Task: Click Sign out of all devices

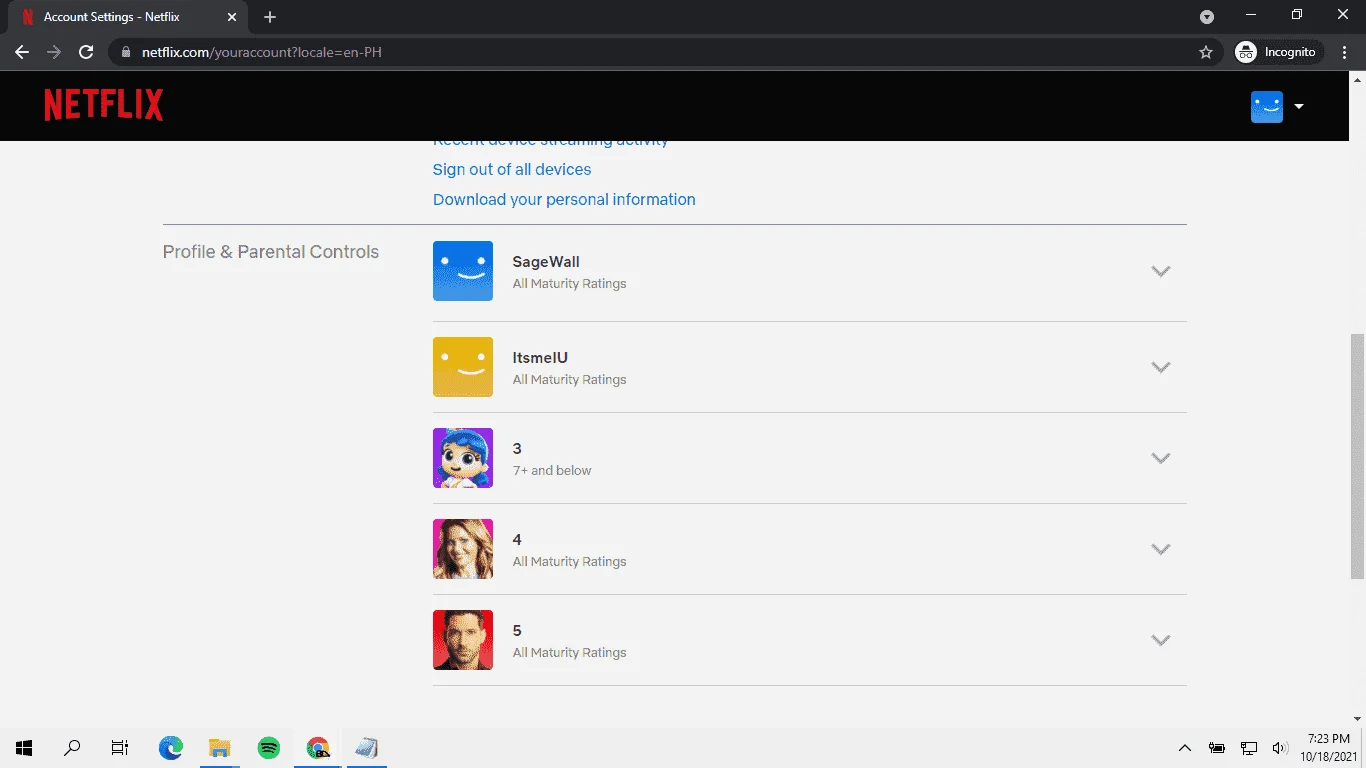Action: (x=512, y=169)
